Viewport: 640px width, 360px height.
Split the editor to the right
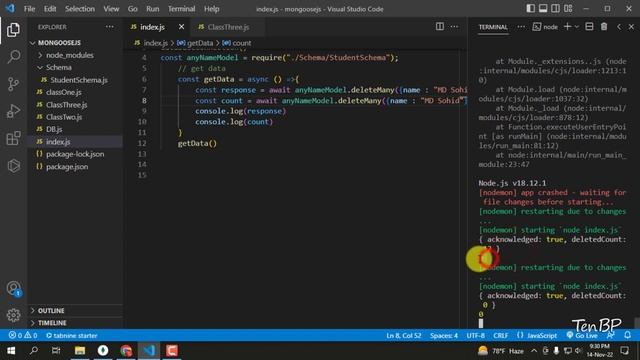440,27
